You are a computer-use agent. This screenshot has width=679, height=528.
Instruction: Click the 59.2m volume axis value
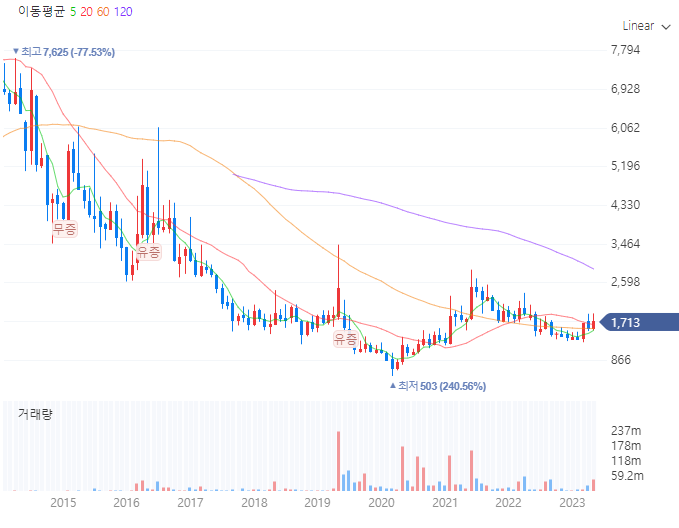coord(627,476)
